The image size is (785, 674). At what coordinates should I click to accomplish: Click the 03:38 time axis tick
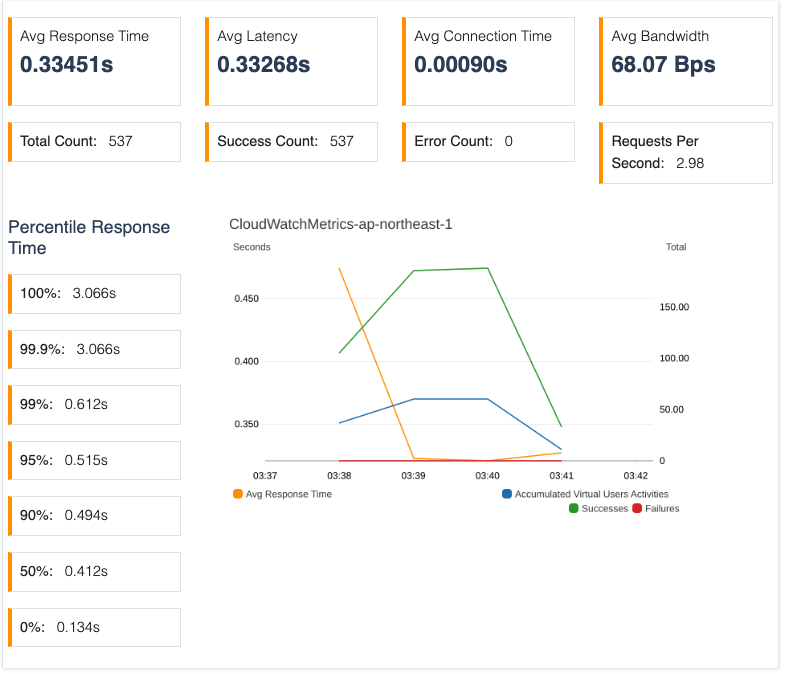[339, 476]
